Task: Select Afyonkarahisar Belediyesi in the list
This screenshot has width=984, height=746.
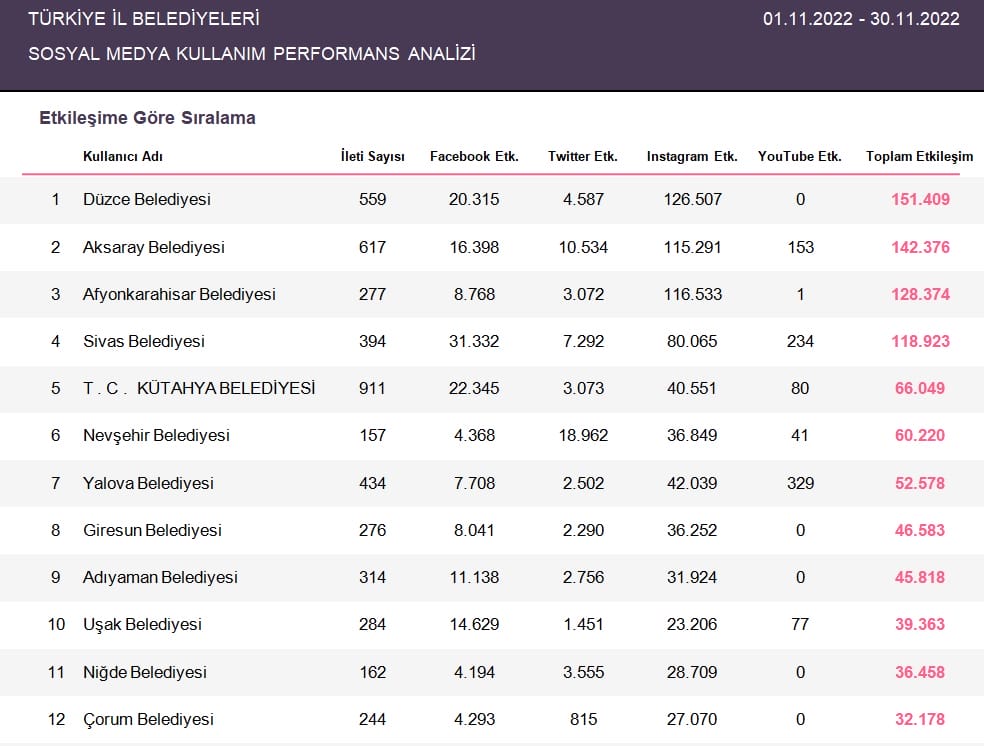Action: click(179, 294)
